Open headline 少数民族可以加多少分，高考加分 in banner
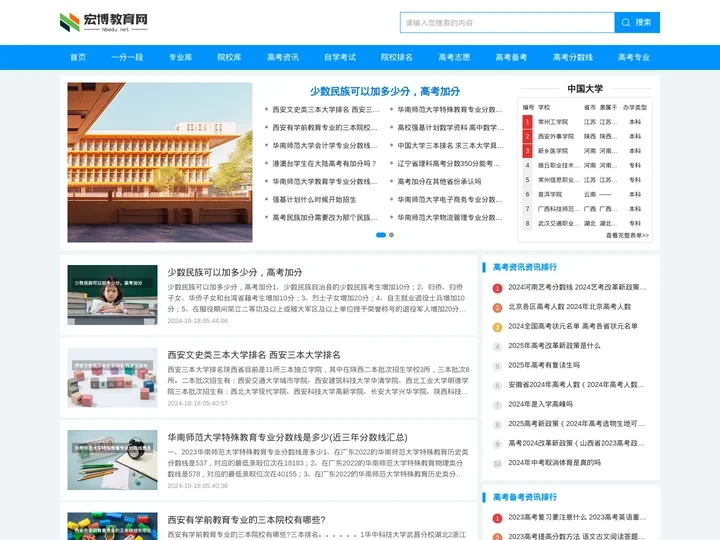 385,91
